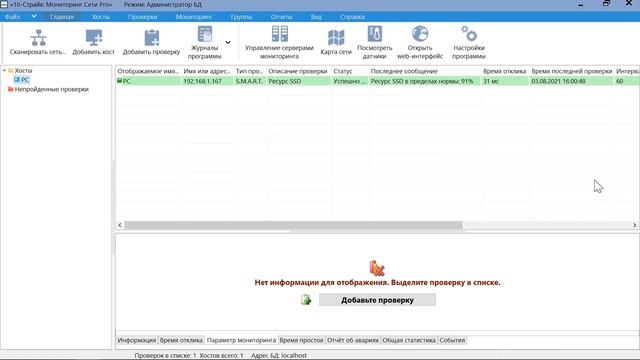
Task: Click the PC cell in check row
Action: pos(148,81)
